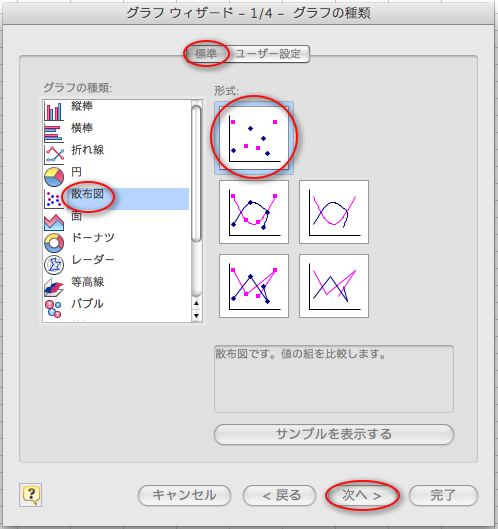Choose the 折れ線 line chart icon

click(x=54, y=155)
